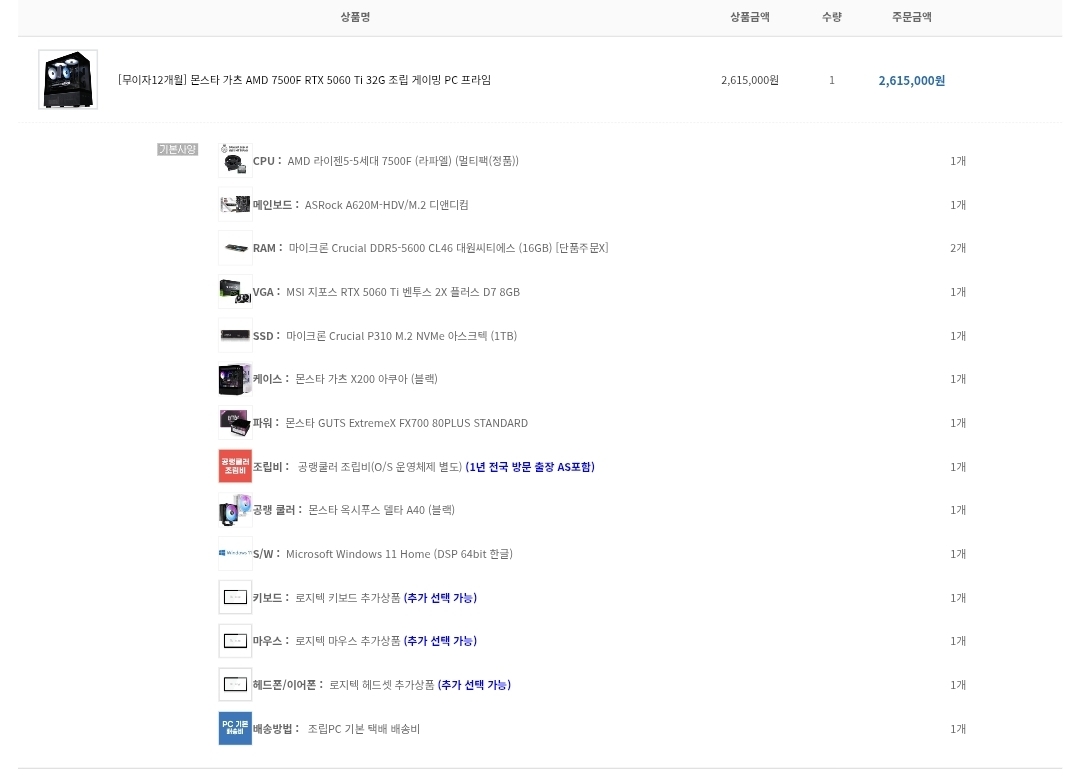Viewport: 1080px width, 777px height.
Task: Select the Delta A40 air cooler icon
Action: click(x=235, y=510)
